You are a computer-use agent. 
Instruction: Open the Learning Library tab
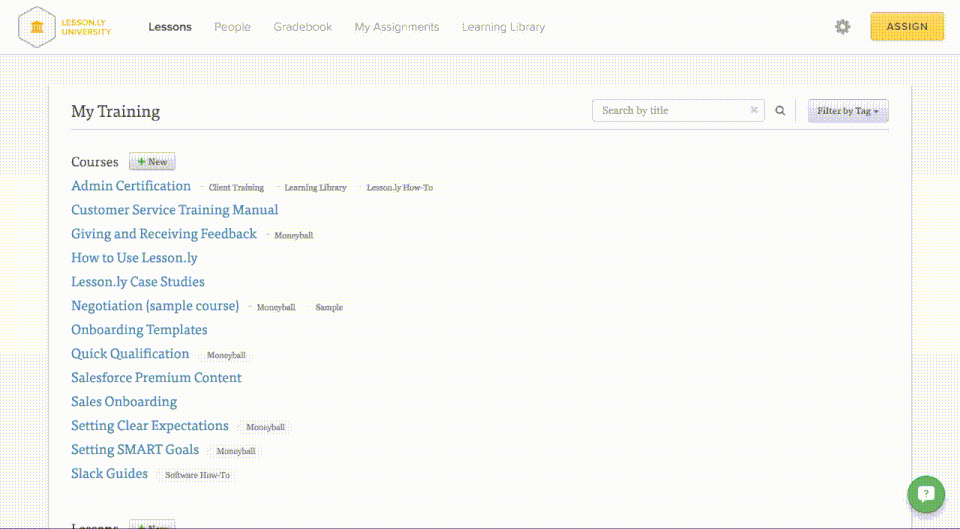click(503, 27)
